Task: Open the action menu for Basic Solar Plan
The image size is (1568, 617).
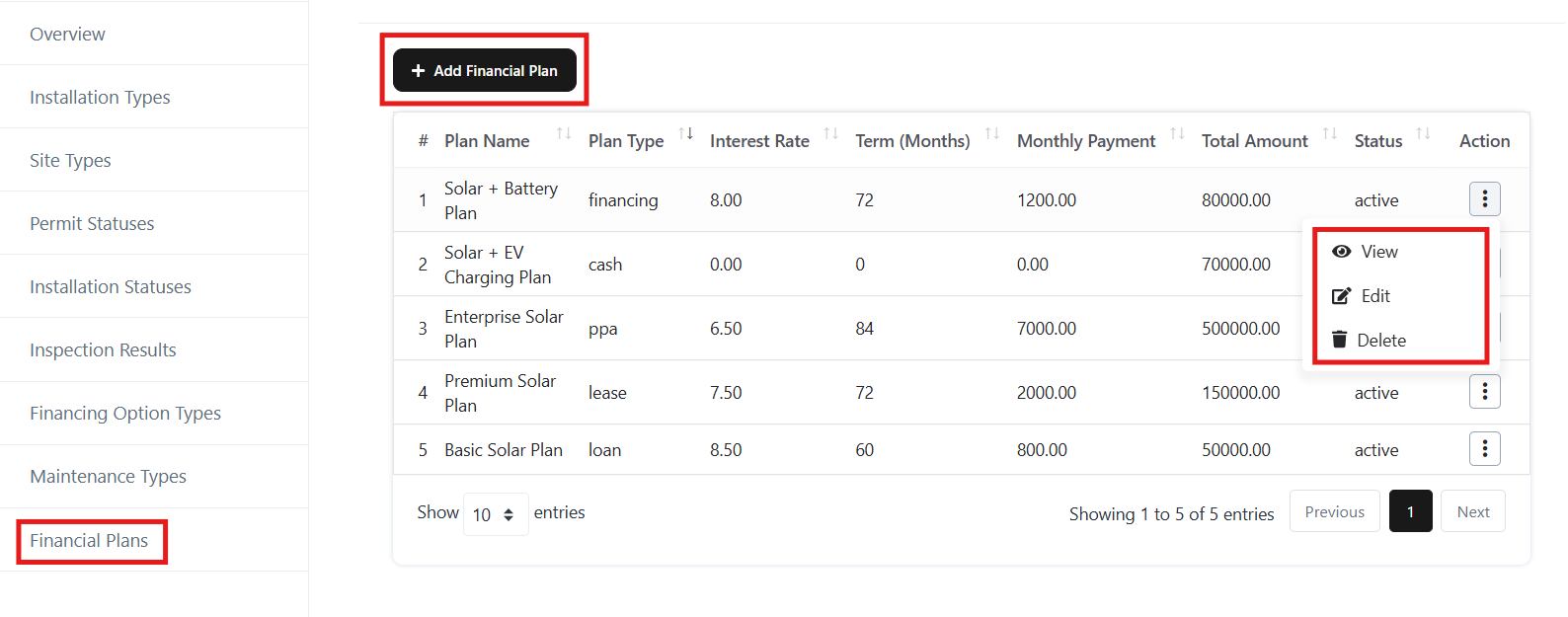Action: [1484, 449]
